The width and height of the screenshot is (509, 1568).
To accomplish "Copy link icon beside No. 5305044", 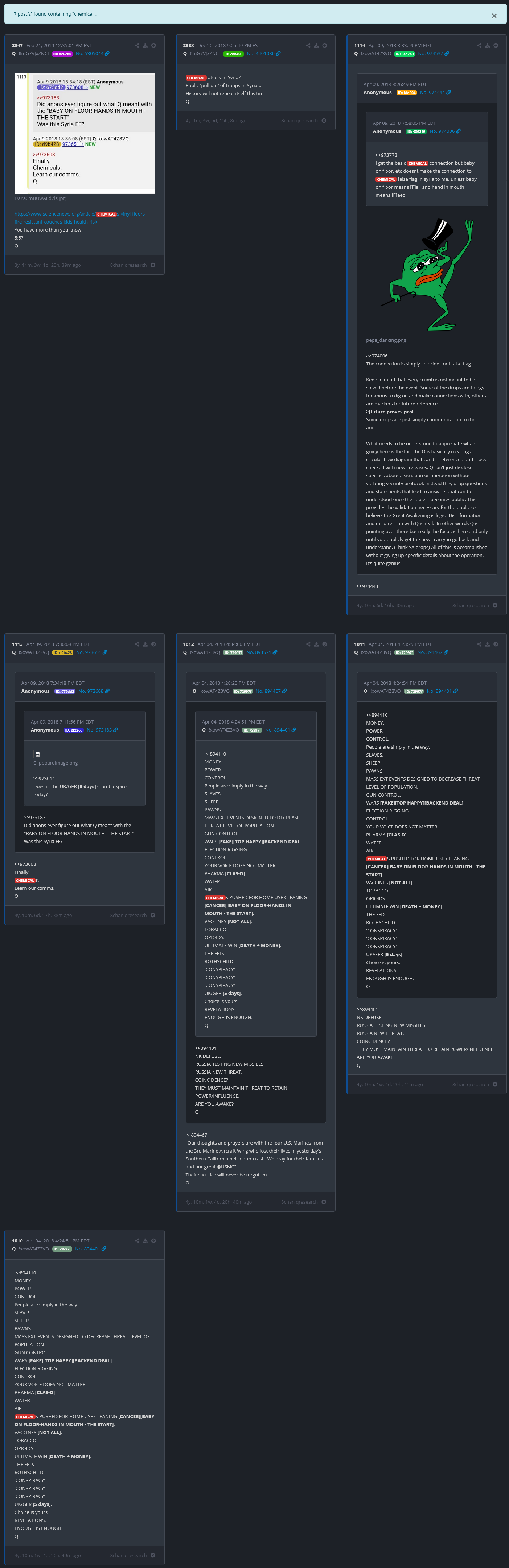I will tap(107, 54).
